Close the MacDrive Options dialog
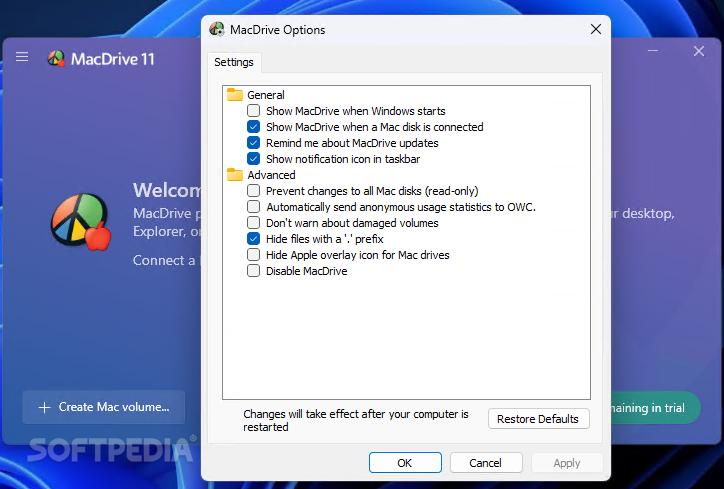724x489 pixels. pos(596,30)
